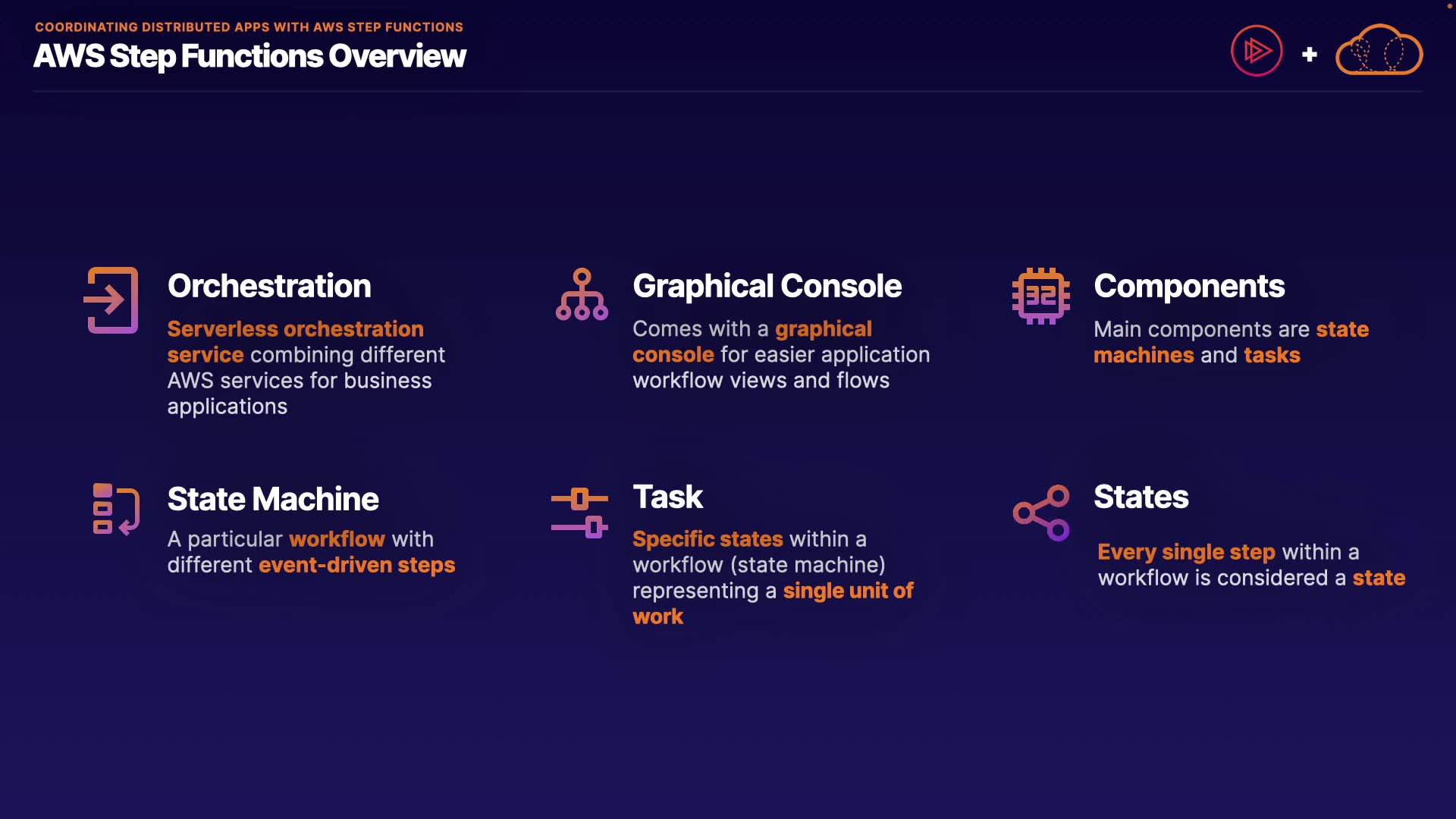Click the Graphical Console heading

click(x=767, y=286)
